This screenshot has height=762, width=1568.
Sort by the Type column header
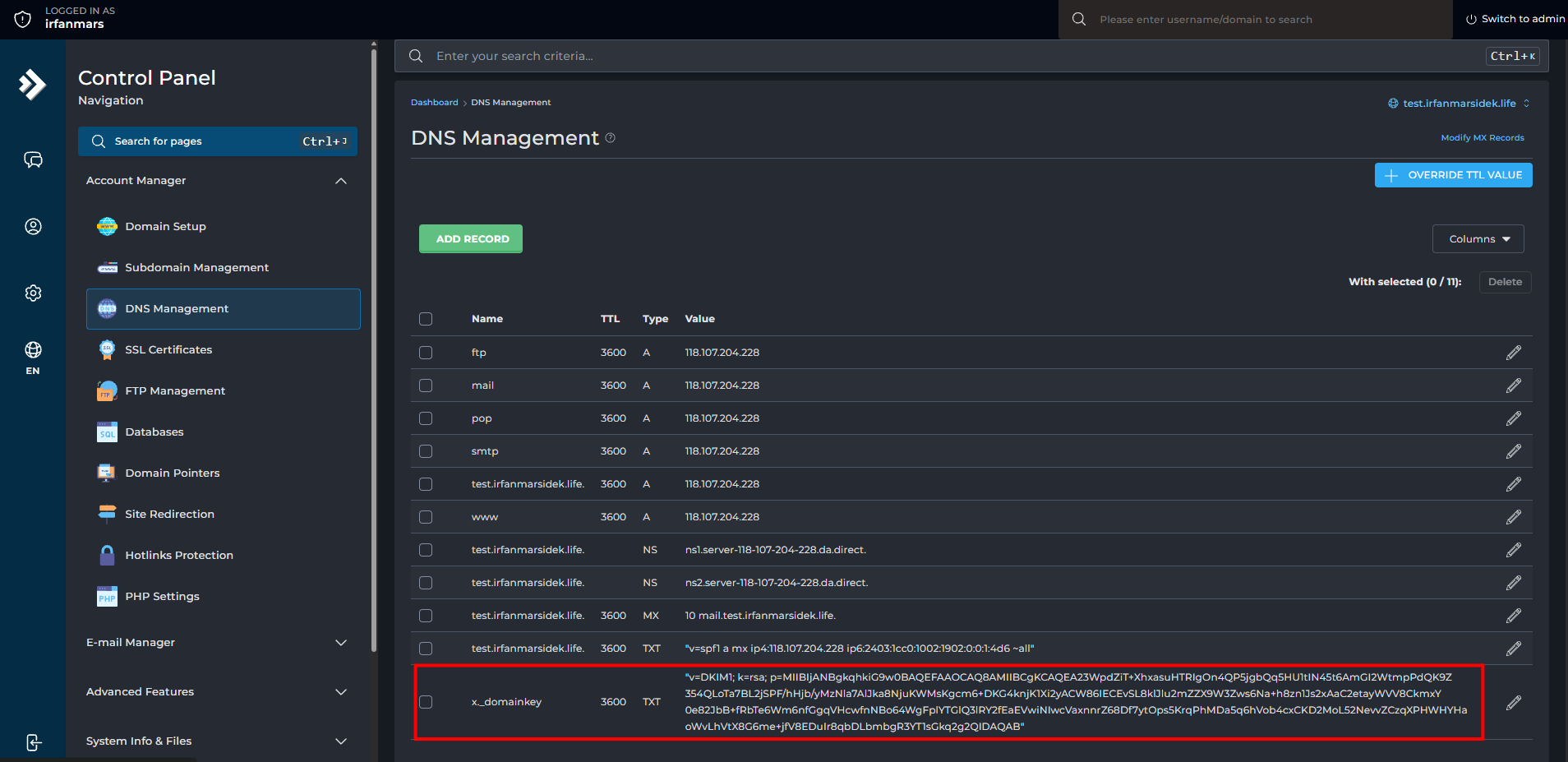655,319
